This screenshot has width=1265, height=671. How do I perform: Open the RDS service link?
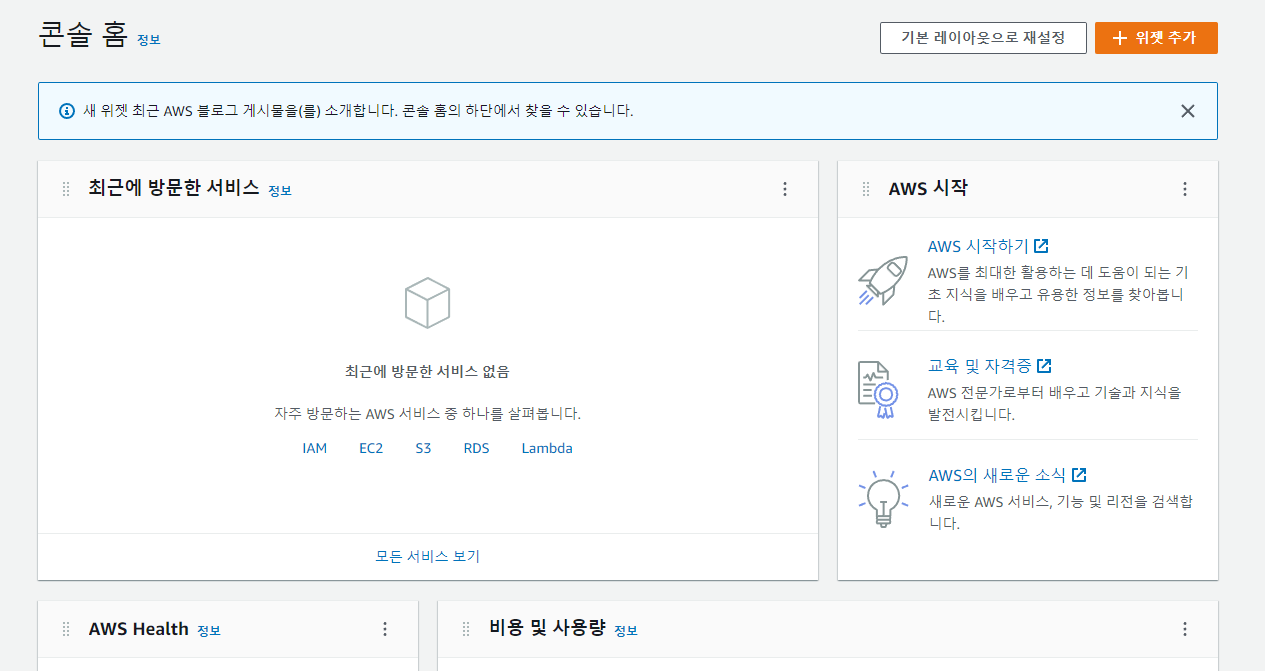click(476, 448)
